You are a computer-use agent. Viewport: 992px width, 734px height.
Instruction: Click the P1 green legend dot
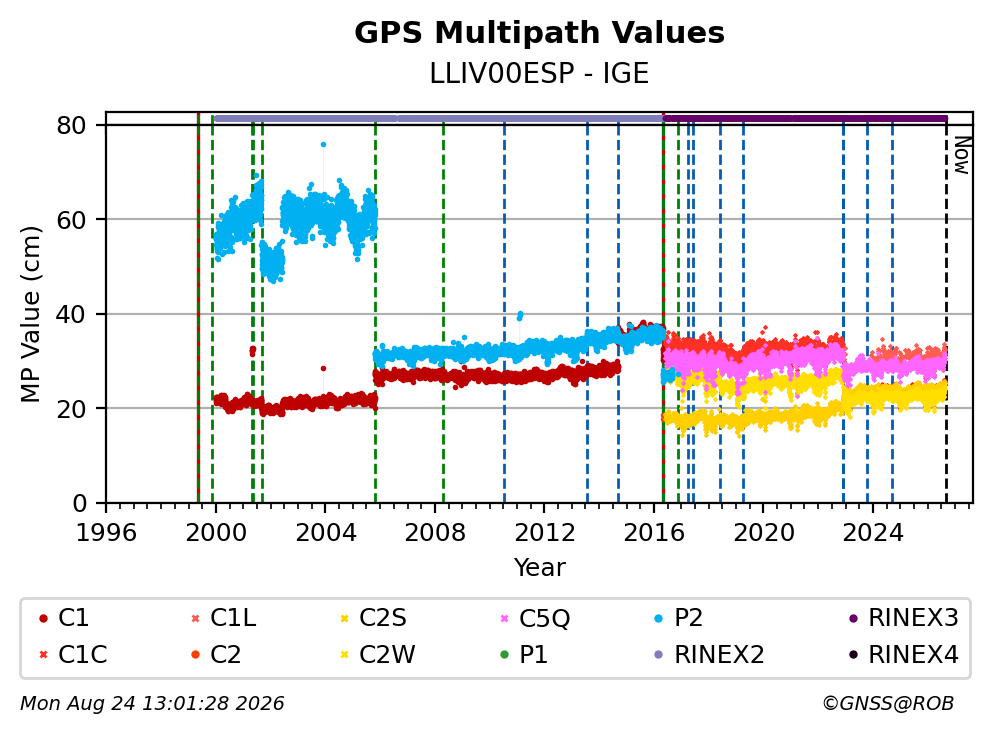tap(504, 654)
